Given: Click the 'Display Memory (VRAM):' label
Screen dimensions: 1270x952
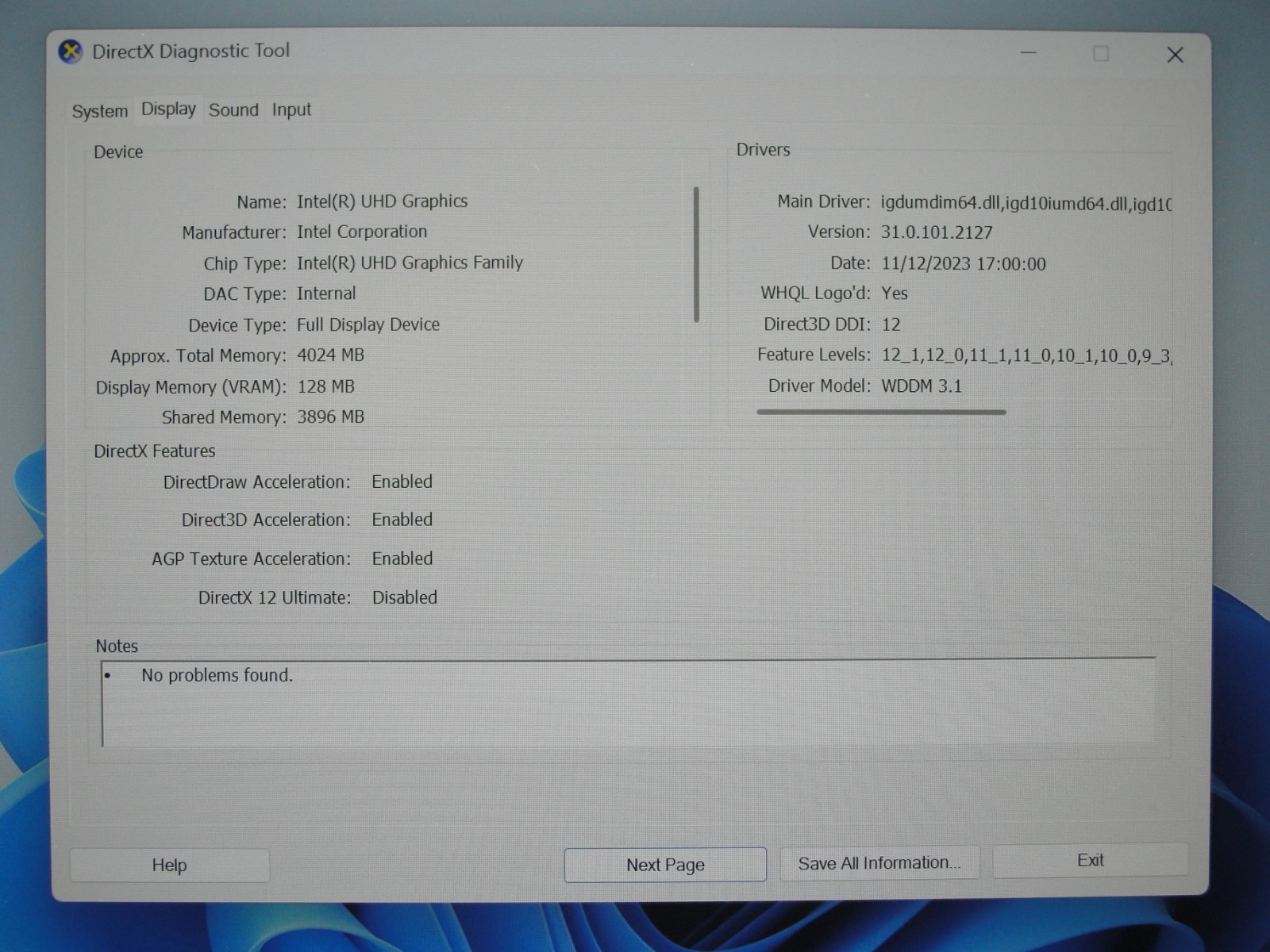Looking at the screenshot, I should pos(190,387).
